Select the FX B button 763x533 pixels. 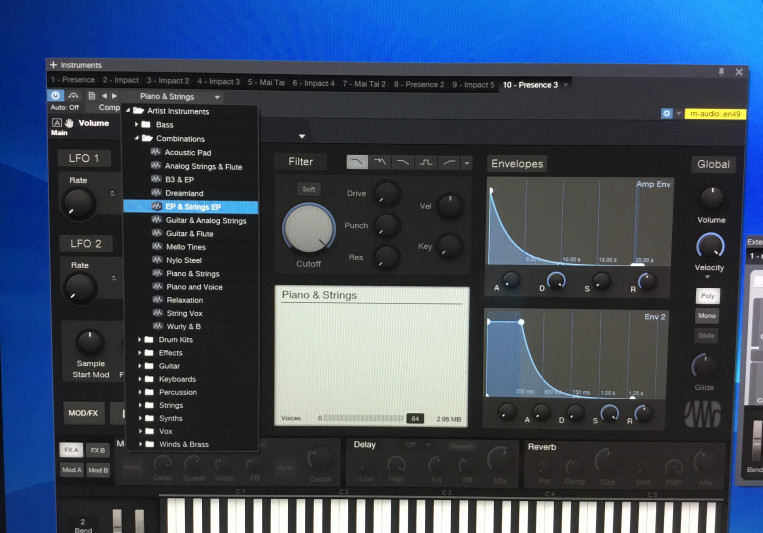(x=98, y=450)
